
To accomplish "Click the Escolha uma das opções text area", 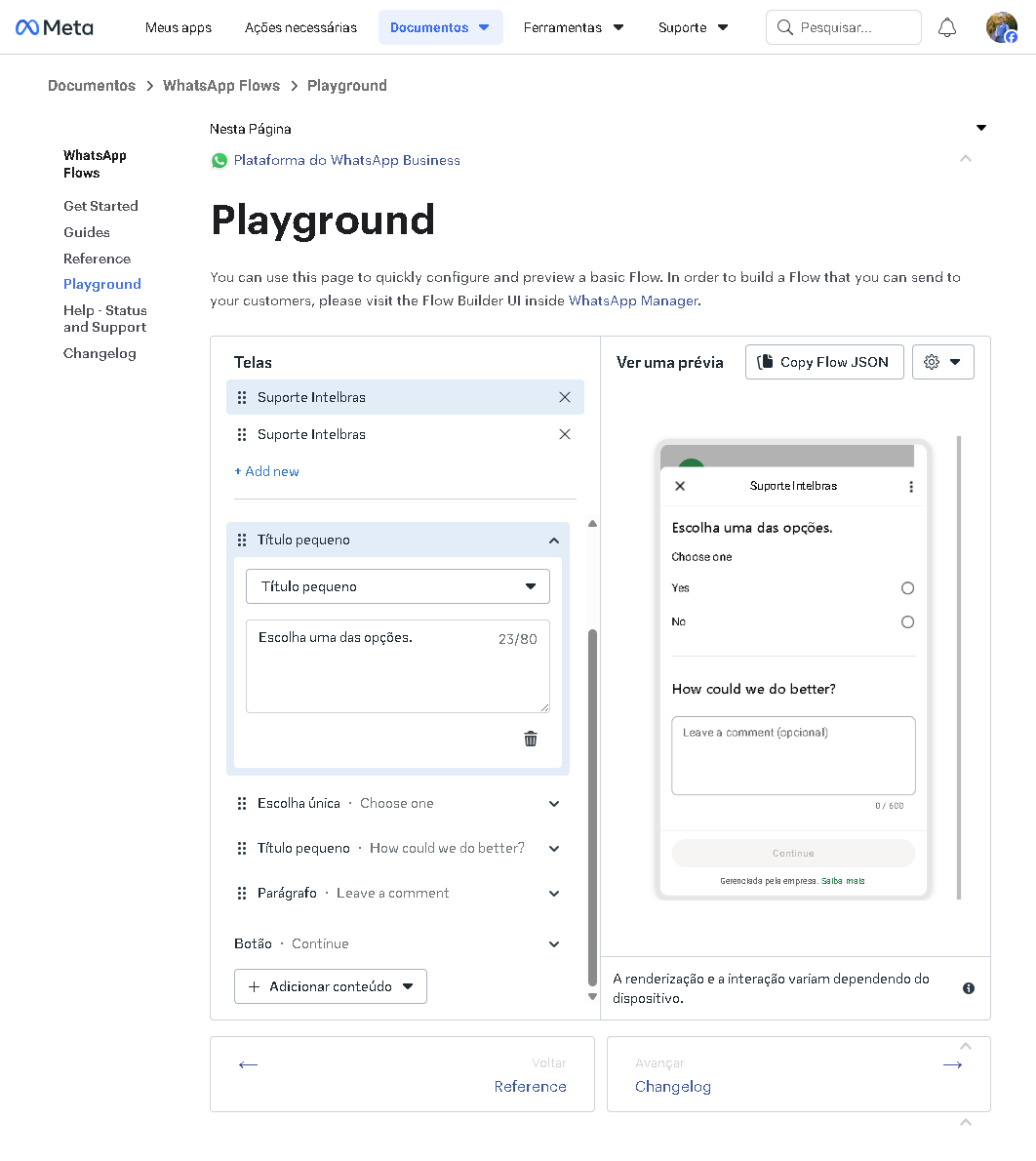I will coord(398,666).
